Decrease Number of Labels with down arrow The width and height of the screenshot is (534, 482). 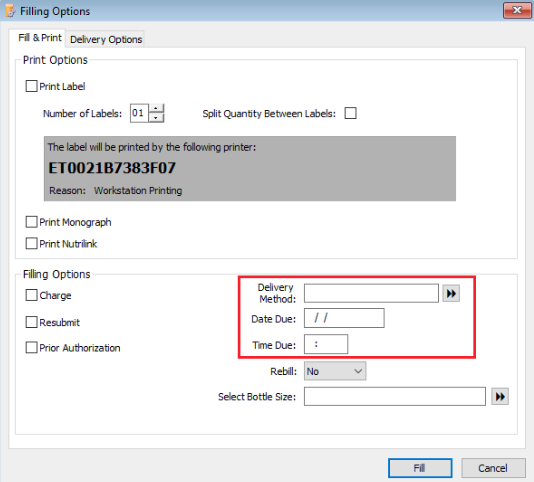[x=156, y=118]
